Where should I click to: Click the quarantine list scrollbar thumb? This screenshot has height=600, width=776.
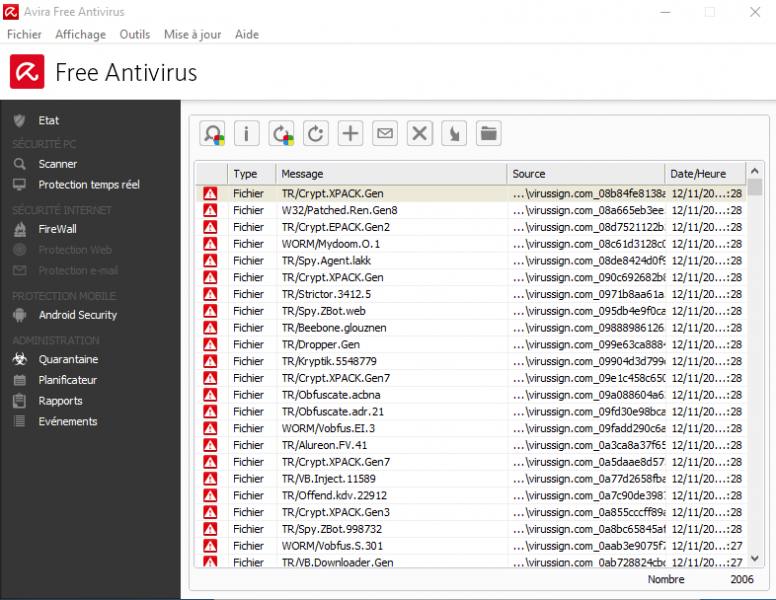click(x=755, y=187)
